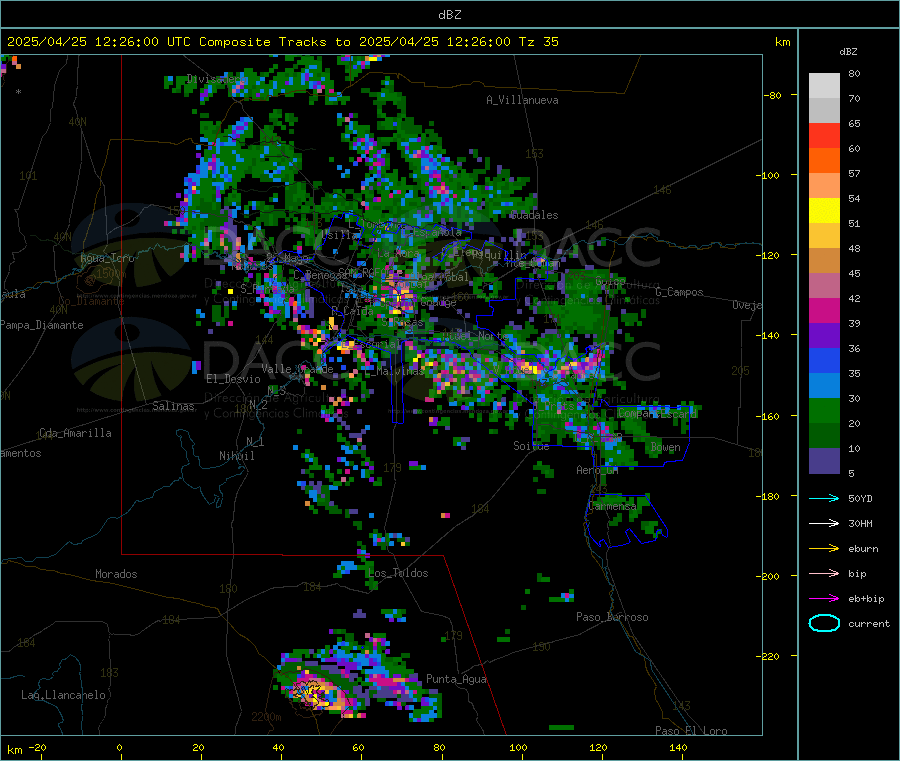Click the Guadales location label
Screen dimensions: 900x761
tap(534, 215)
